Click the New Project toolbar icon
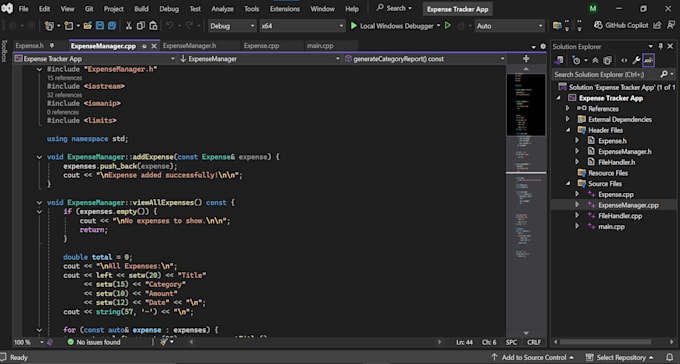Image resolution: width=680 pixels, height=364 pixels. tap(49, 26)
